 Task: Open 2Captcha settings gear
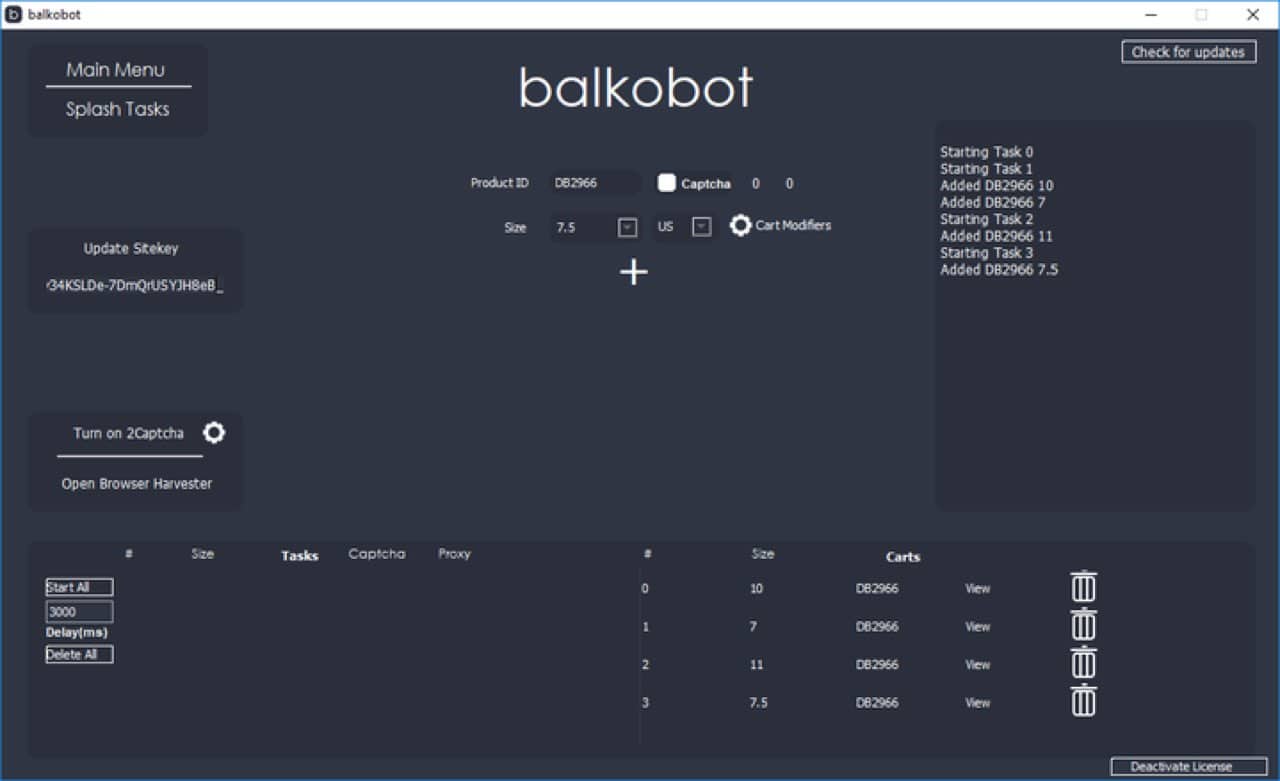(x=214, y=432)
